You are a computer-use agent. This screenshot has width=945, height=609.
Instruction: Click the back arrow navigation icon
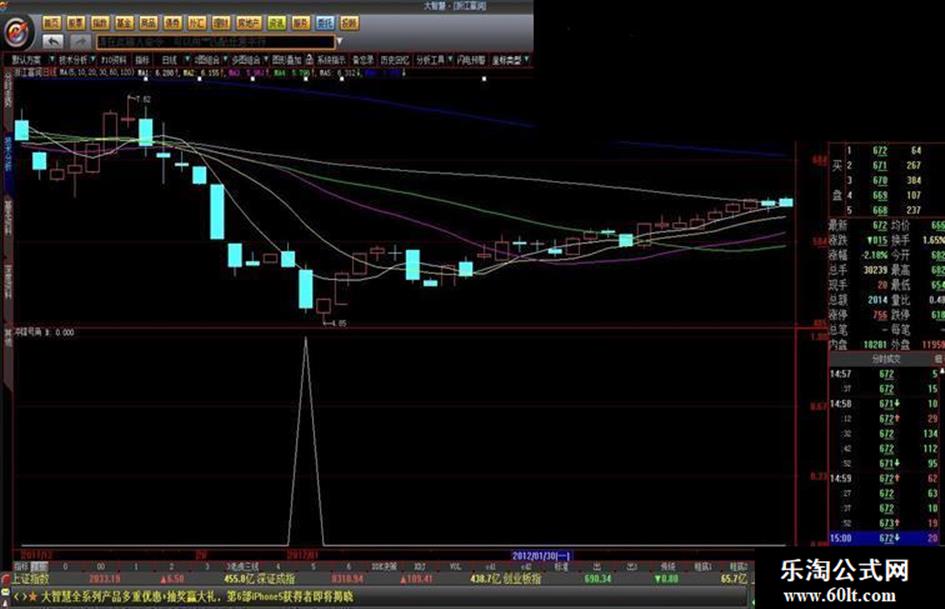pyautogui.click(x=54, y=42)
